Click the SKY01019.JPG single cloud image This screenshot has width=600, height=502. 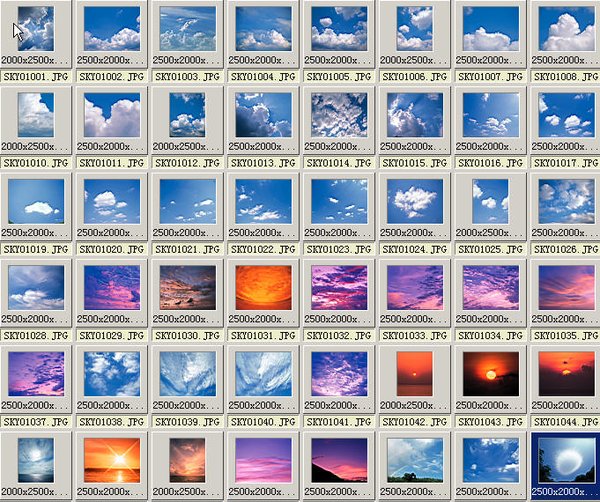coord(36,201)
